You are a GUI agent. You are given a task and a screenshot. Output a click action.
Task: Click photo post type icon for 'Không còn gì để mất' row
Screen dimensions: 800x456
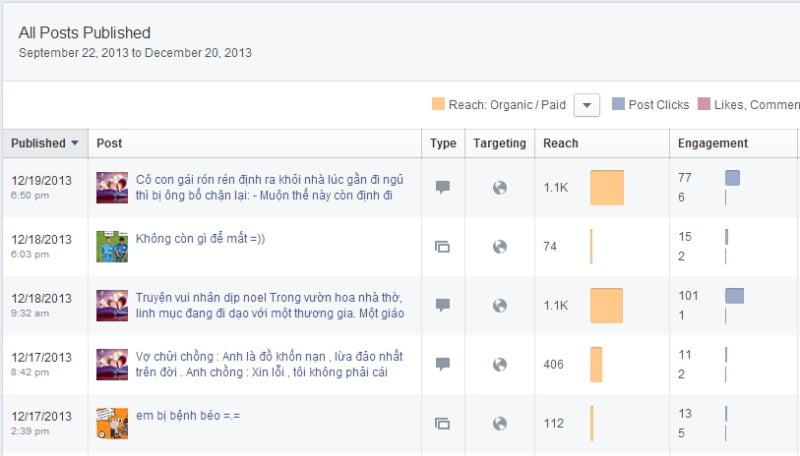pos(443,246)
